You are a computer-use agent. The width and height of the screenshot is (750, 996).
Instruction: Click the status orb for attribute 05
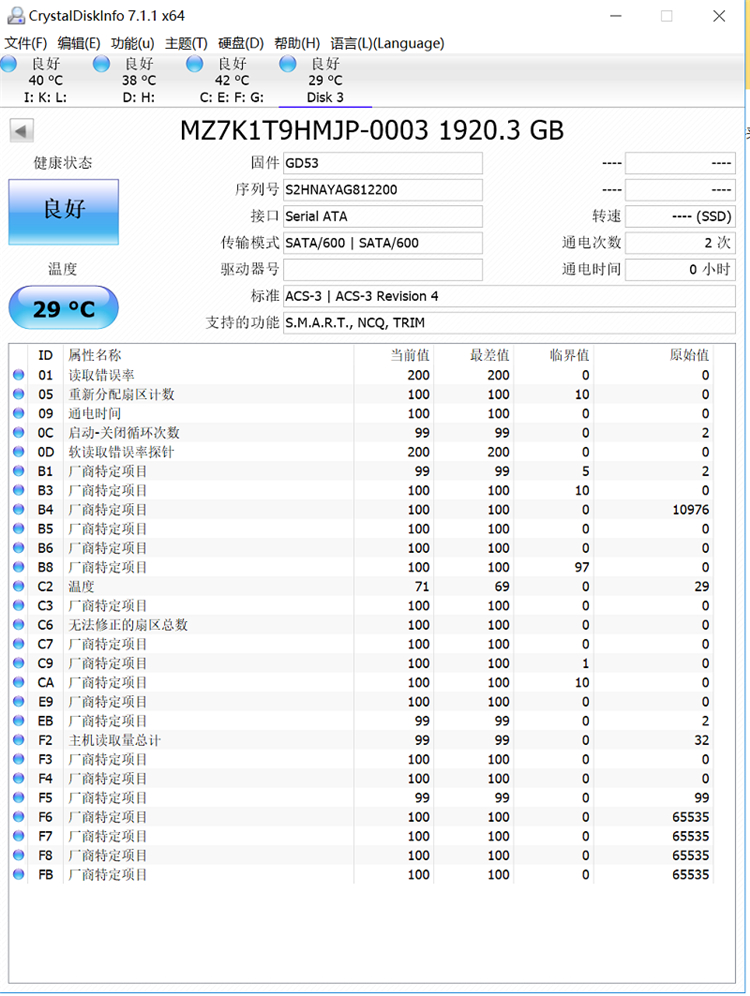tap(18, 394)
